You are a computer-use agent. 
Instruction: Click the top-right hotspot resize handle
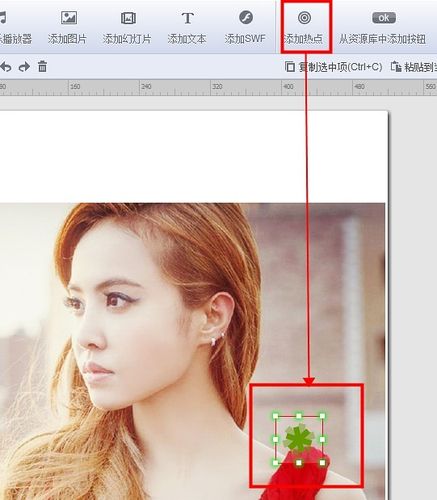click(322, 416)
